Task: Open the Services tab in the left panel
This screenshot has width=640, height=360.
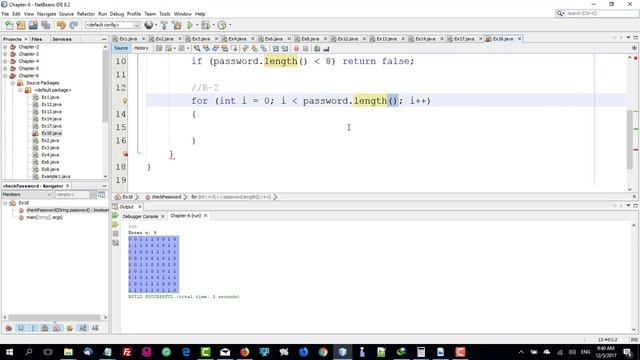Action: pos(62,39)
